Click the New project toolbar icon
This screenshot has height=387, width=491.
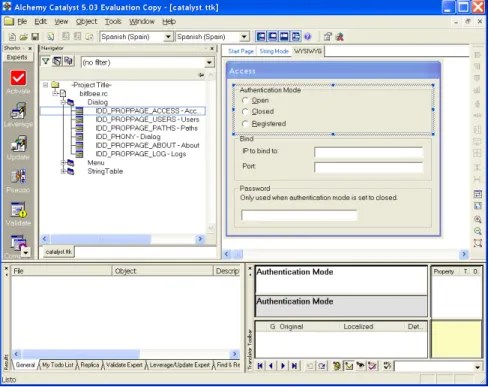12,37
